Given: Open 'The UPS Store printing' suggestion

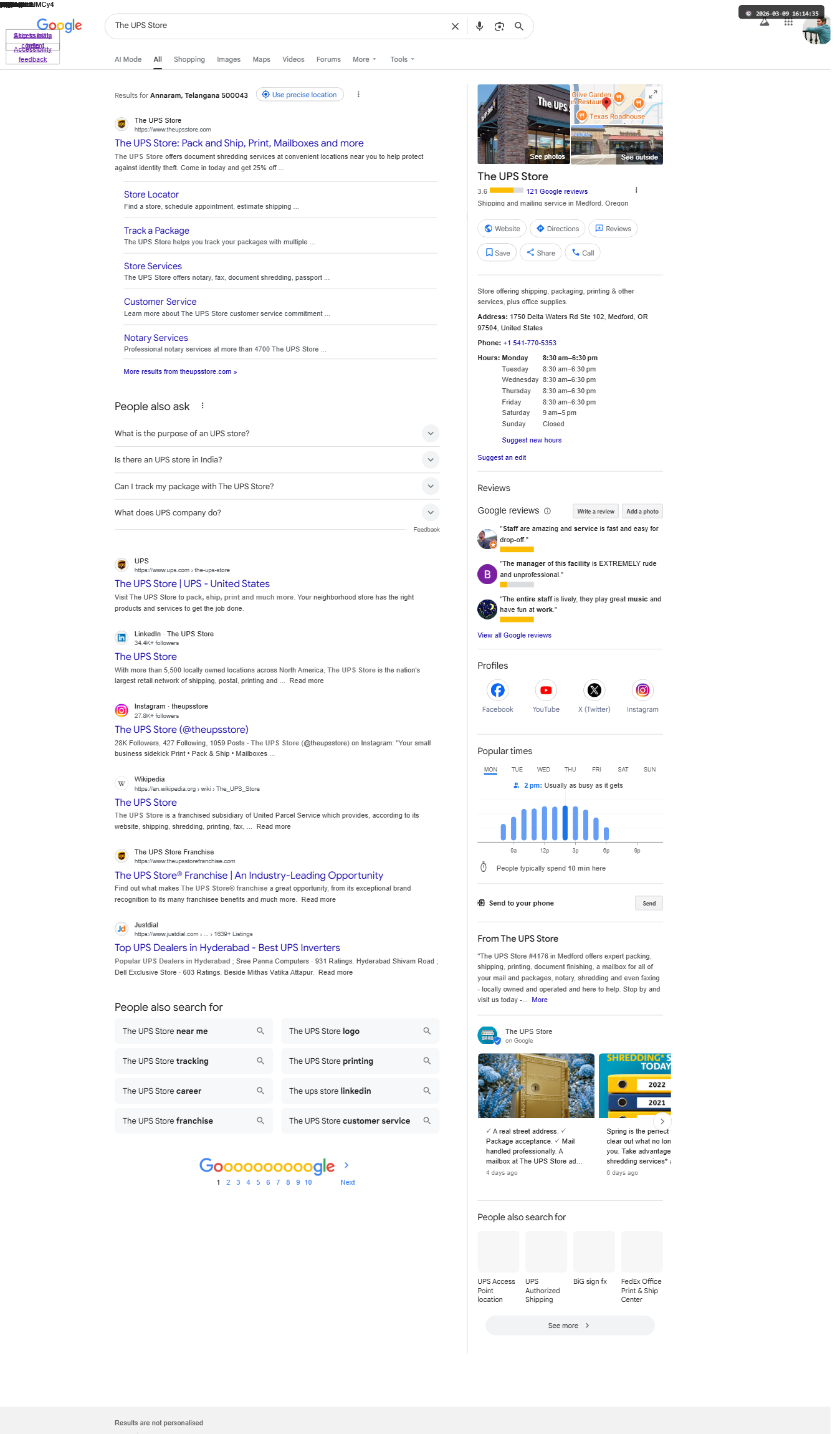Looking at the screenshot, I should 360,1061.
